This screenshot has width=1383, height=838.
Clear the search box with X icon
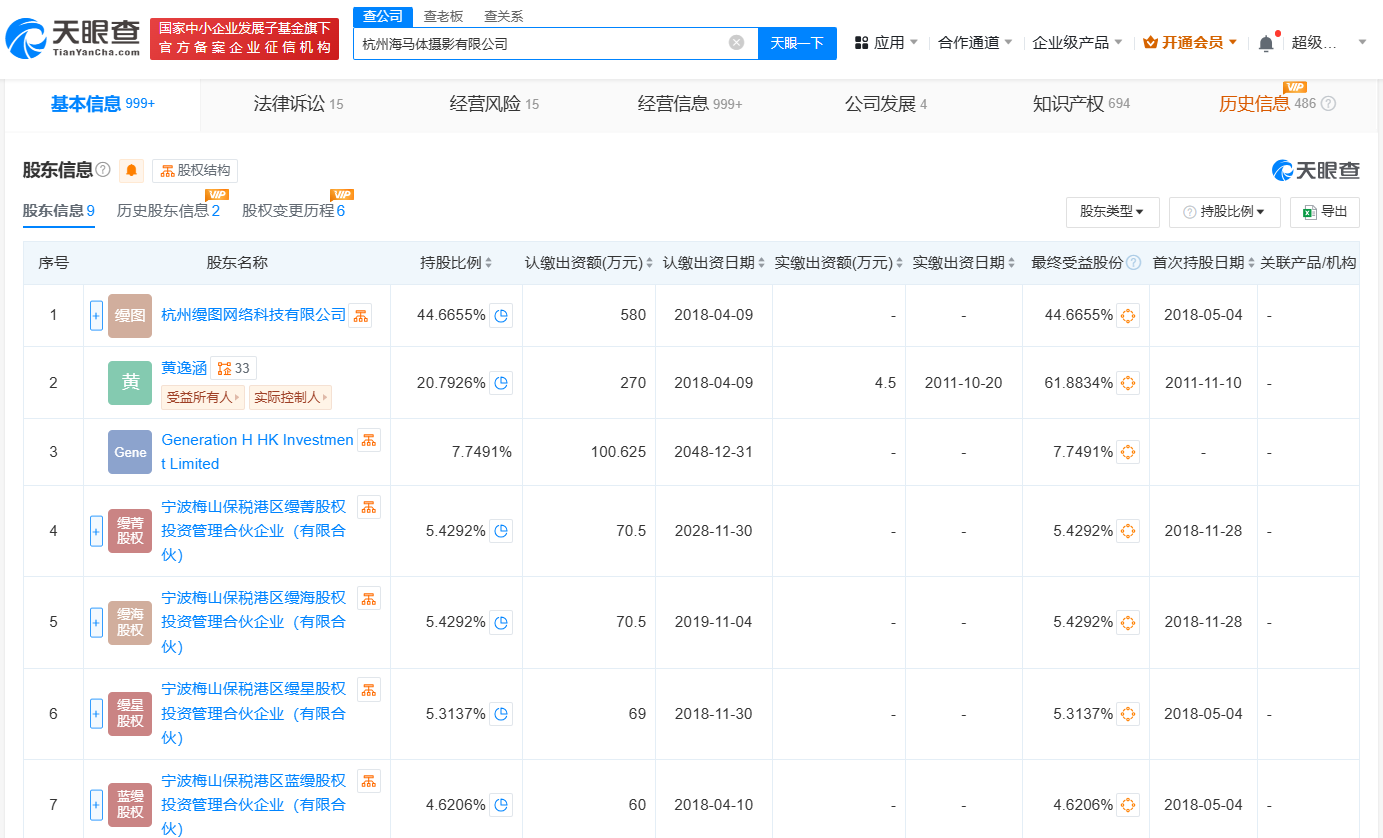pos(736,42)
